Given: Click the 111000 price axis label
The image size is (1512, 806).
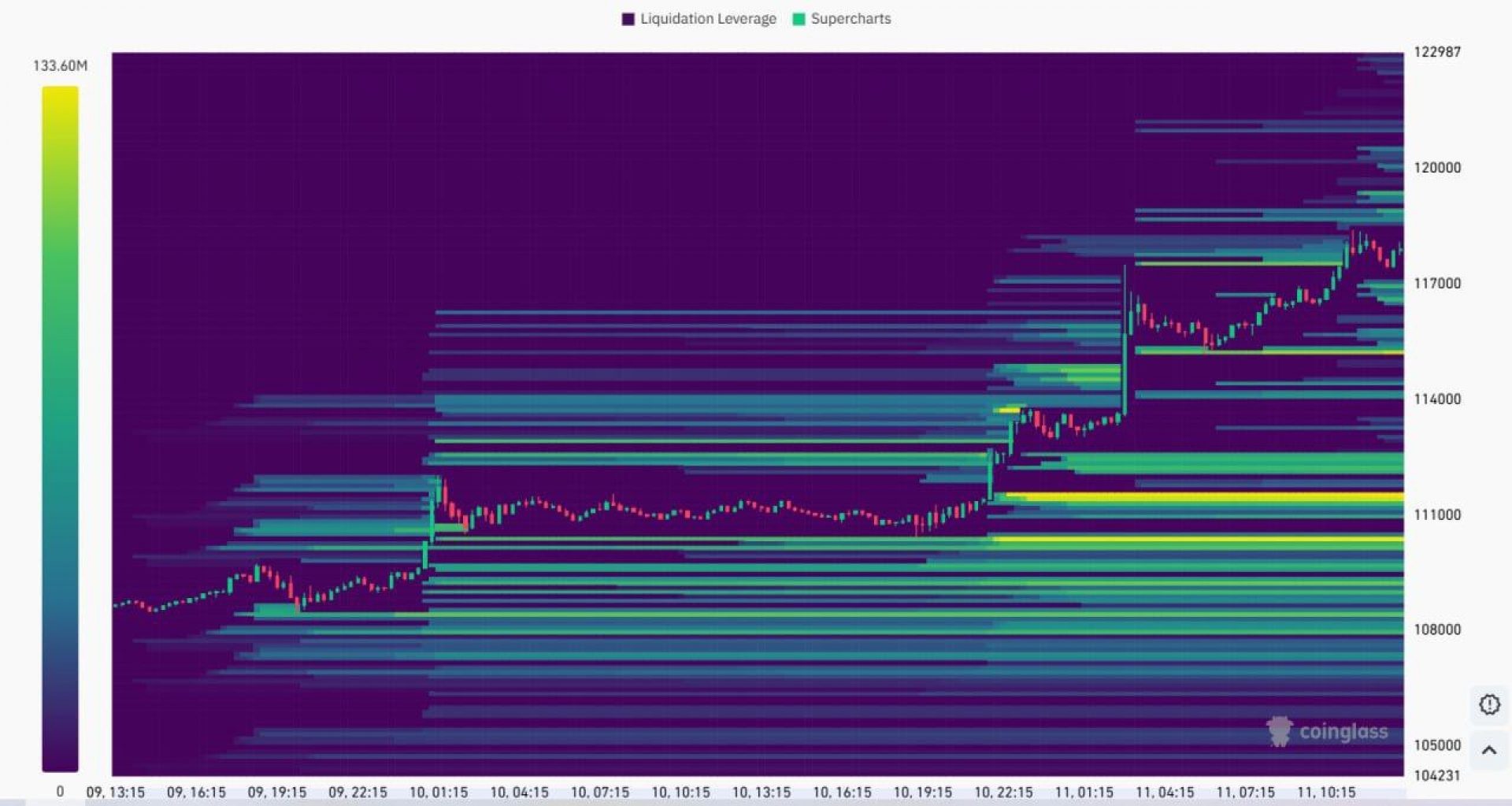Looking at the screenshot, I should (1437, 514).
